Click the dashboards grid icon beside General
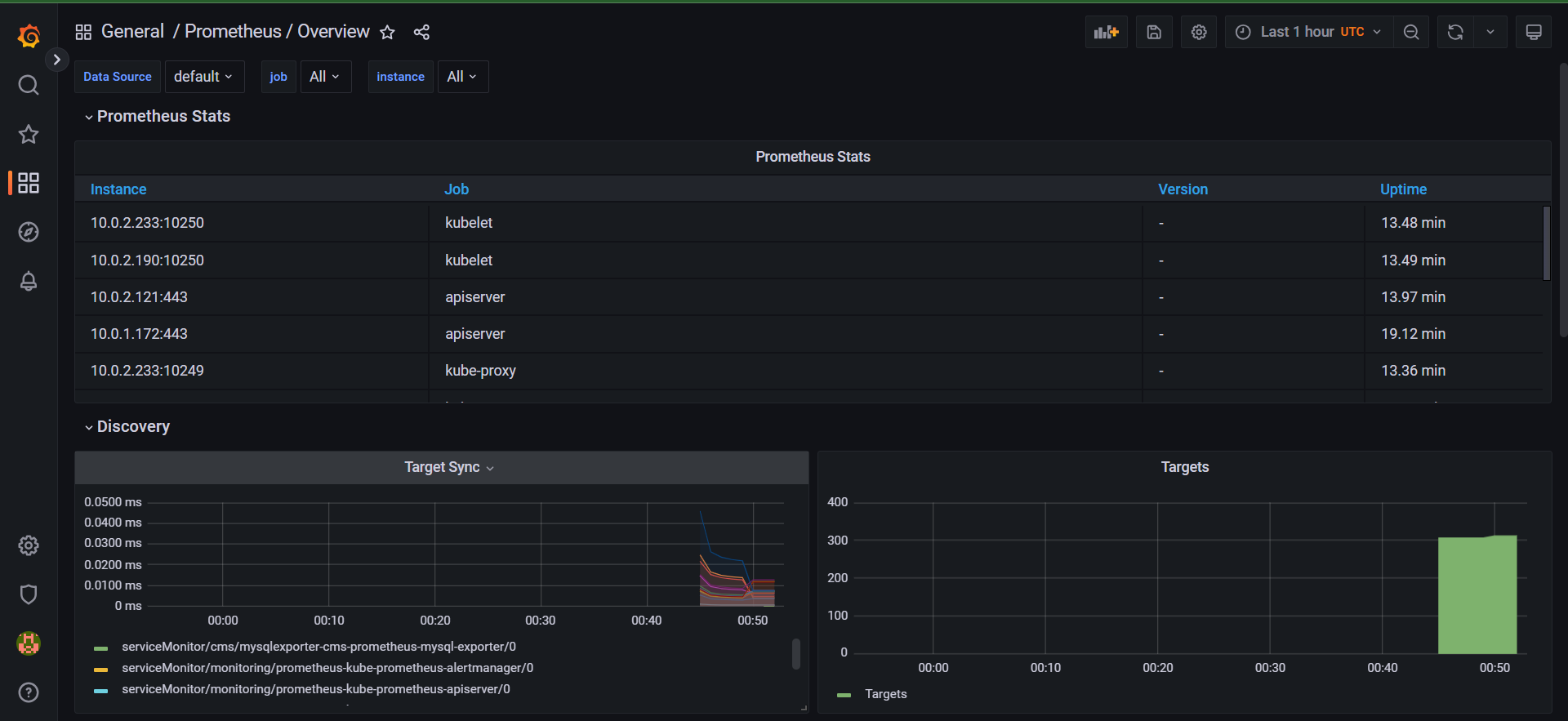The image size is (1568, 721). pos(83,32)
